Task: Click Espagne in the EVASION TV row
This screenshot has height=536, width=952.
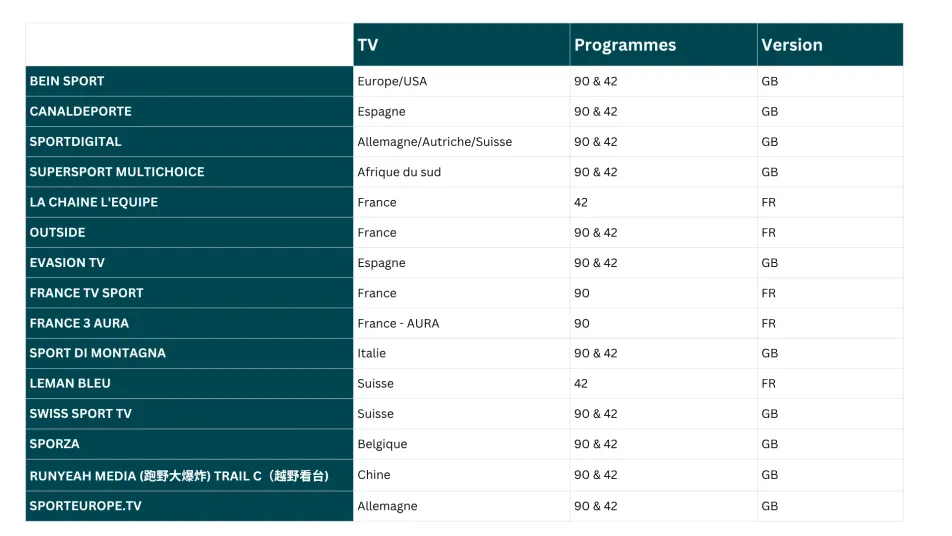Action: pyautogui.click(x=381, y=263)
